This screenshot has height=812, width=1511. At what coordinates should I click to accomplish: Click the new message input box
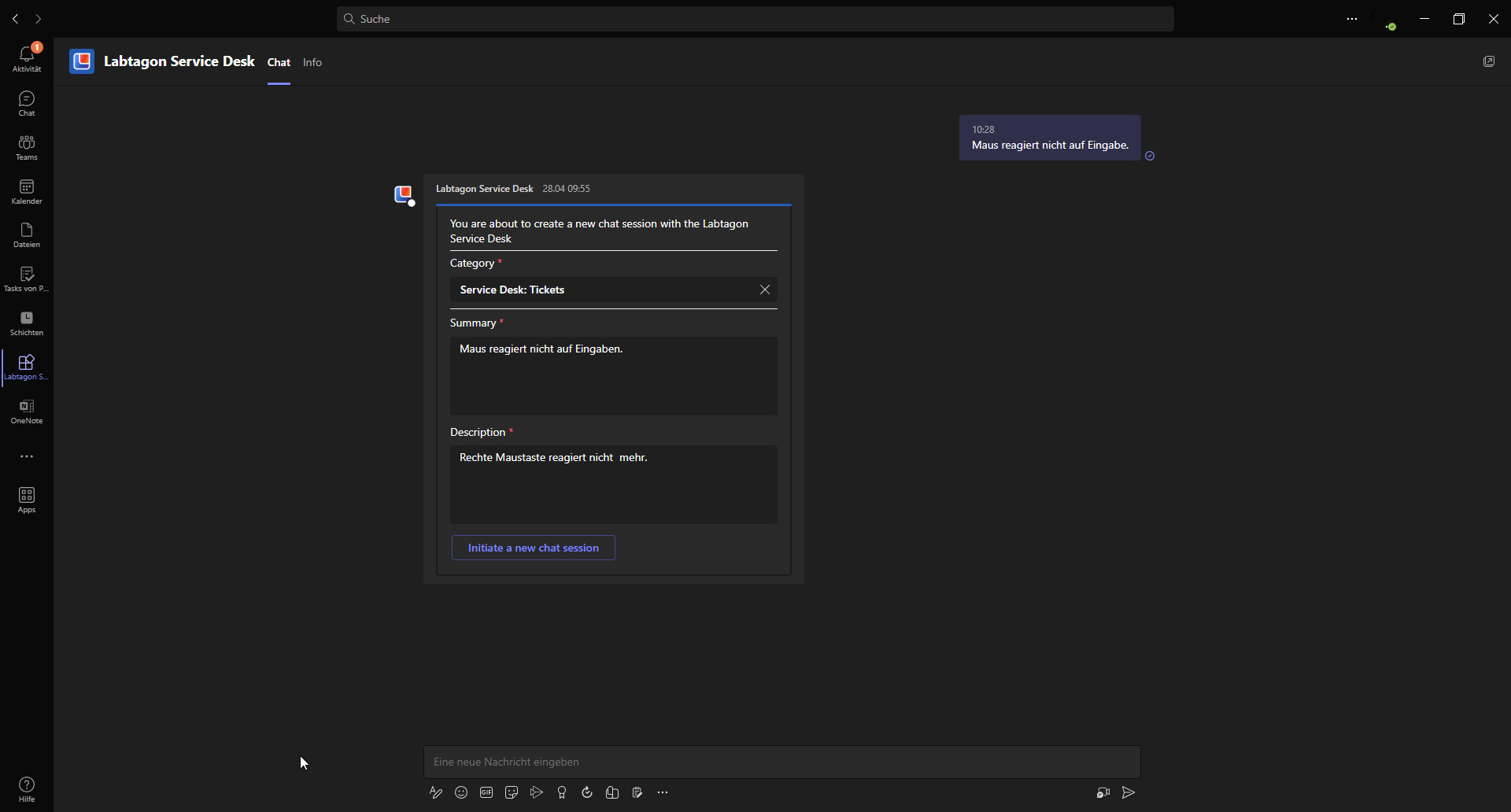[782, 762]
